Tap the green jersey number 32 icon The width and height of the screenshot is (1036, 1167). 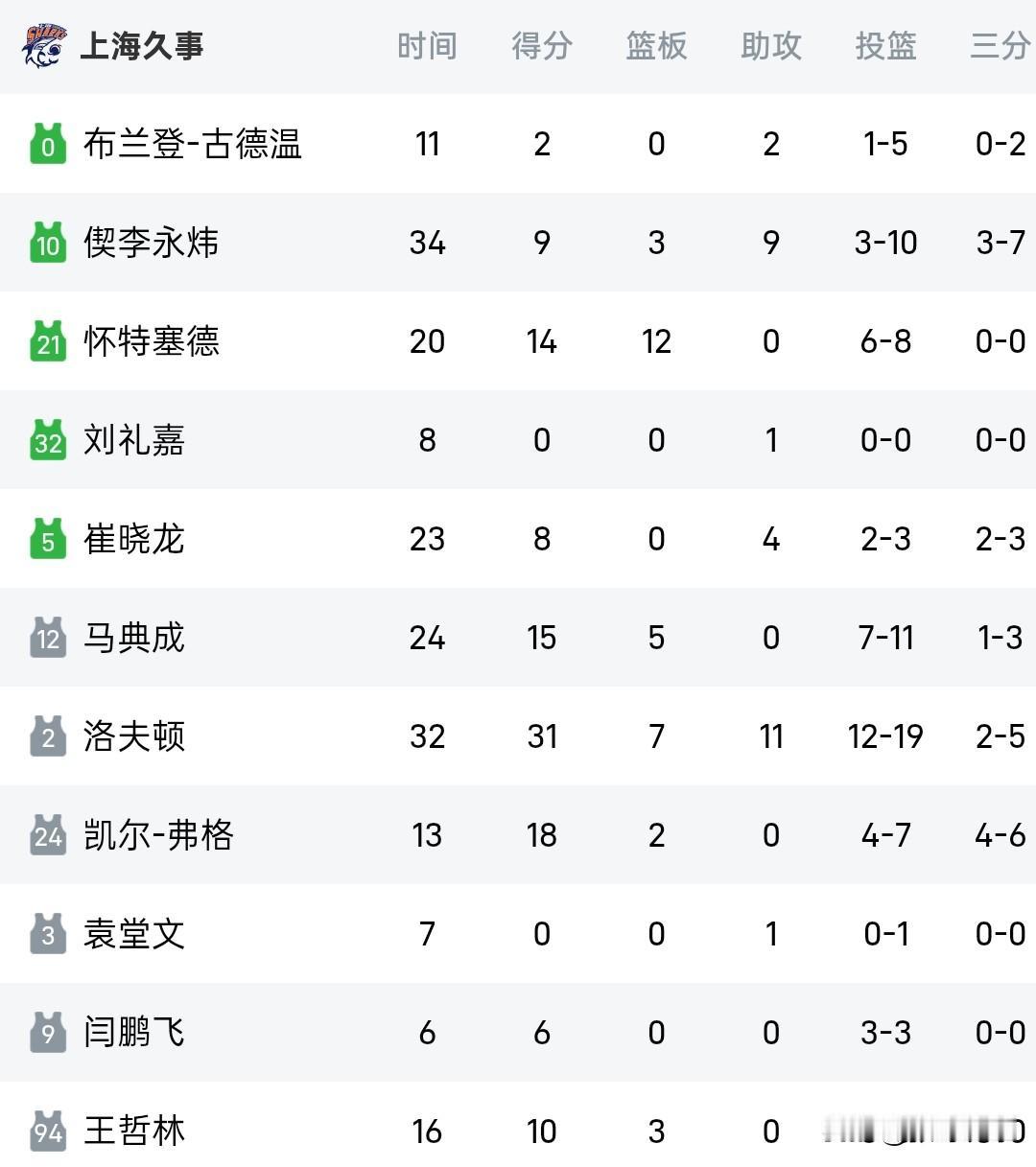pyautogui.click(x=48, y=440)
